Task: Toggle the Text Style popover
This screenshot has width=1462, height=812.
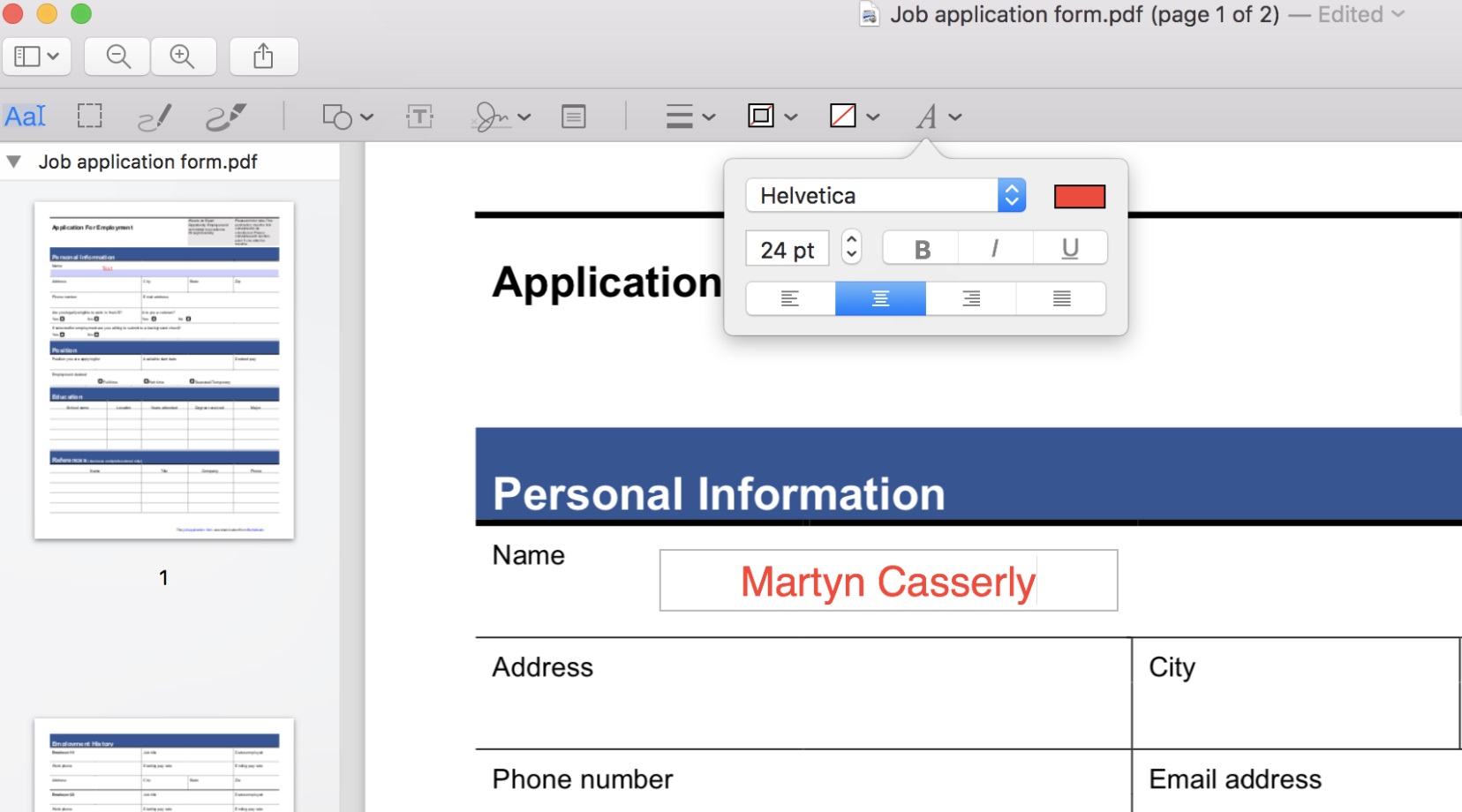Action: tap(938, 116)
